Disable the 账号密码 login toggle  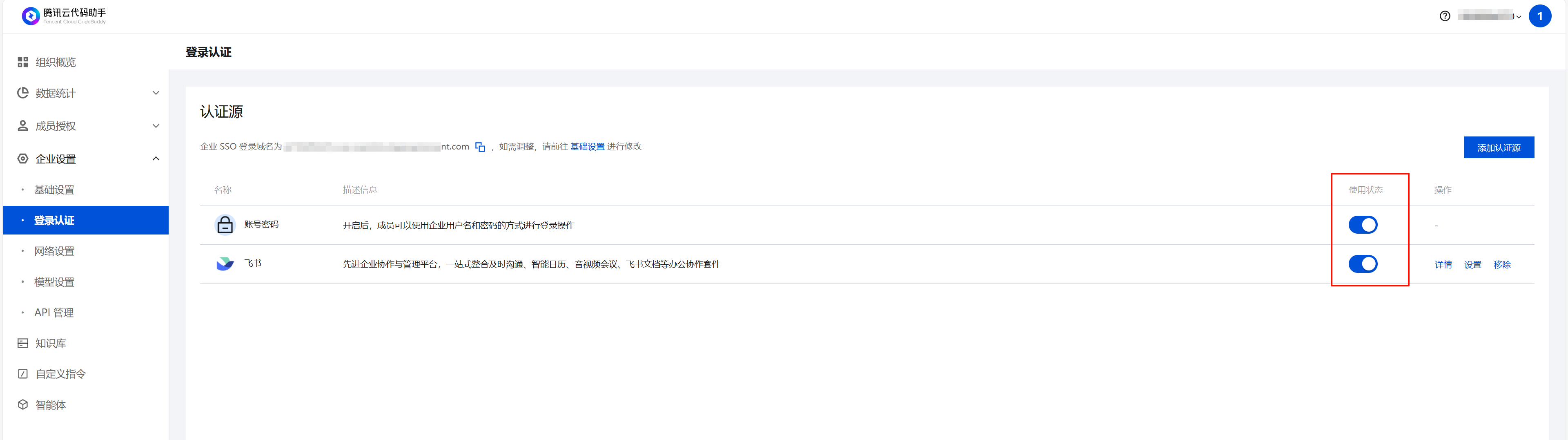tap(1362, 225)
